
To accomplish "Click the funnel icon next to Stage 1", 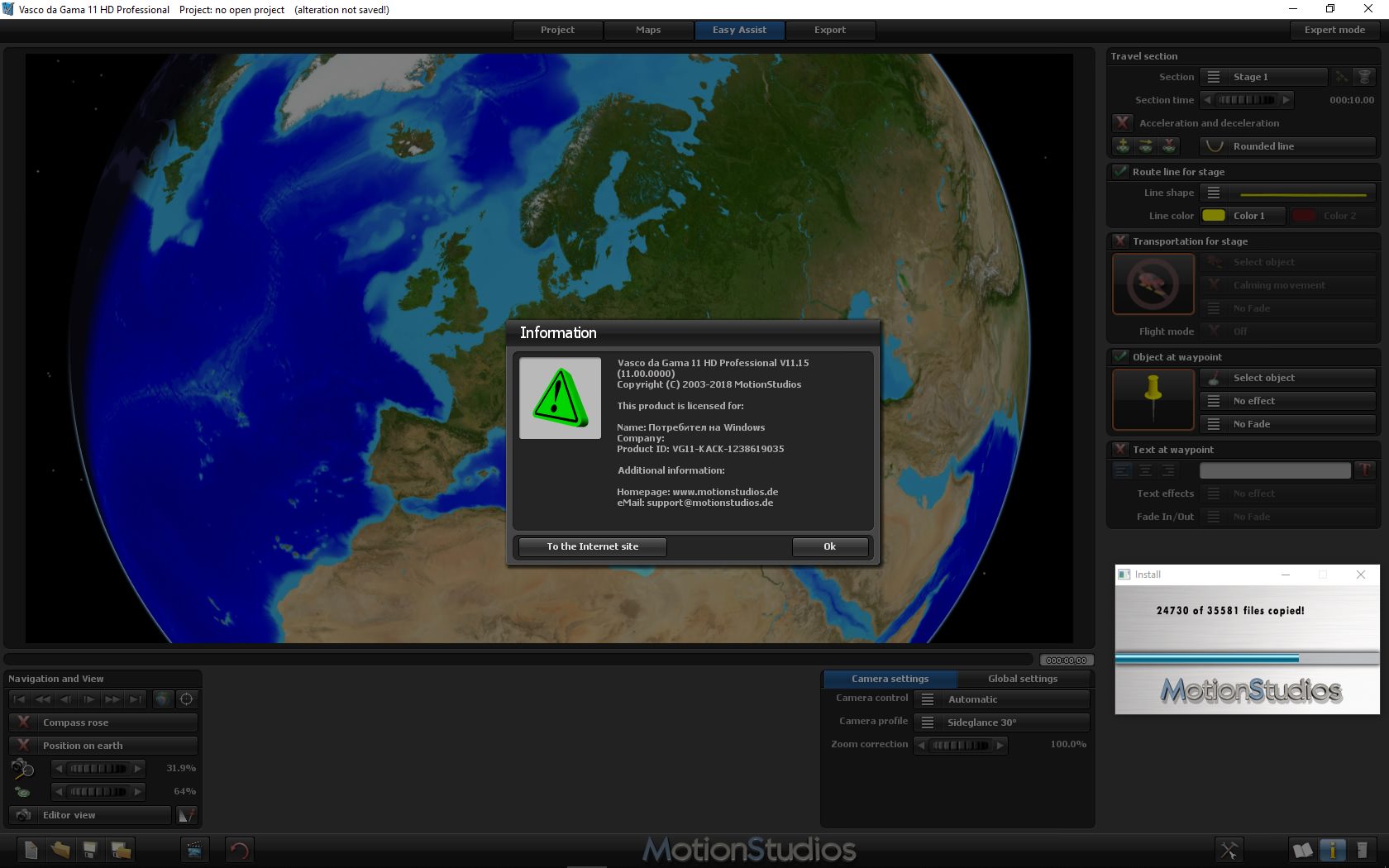I will click(x=1365, y=77).
